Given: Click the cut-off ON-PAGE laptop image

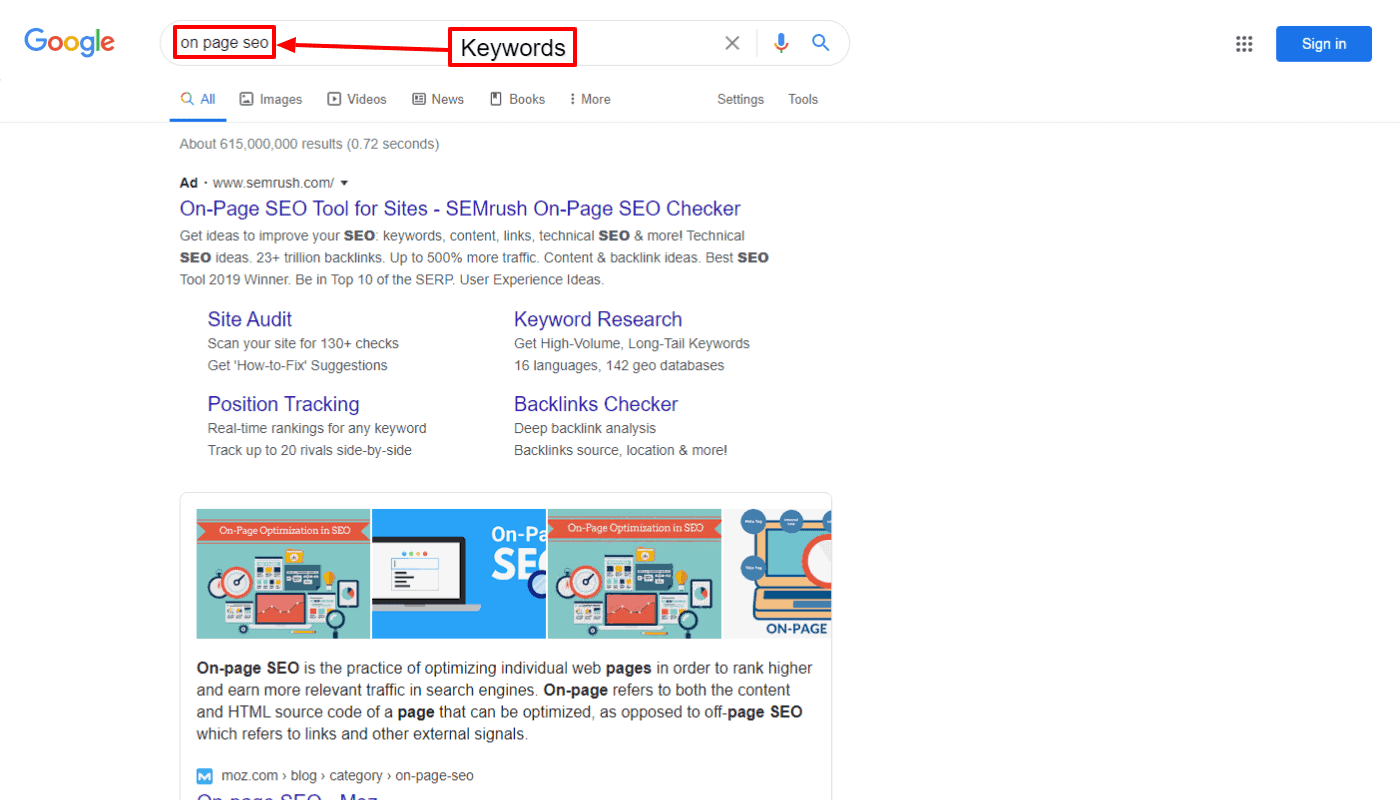Looking at the screenshot, I should (x=777, y=574).
